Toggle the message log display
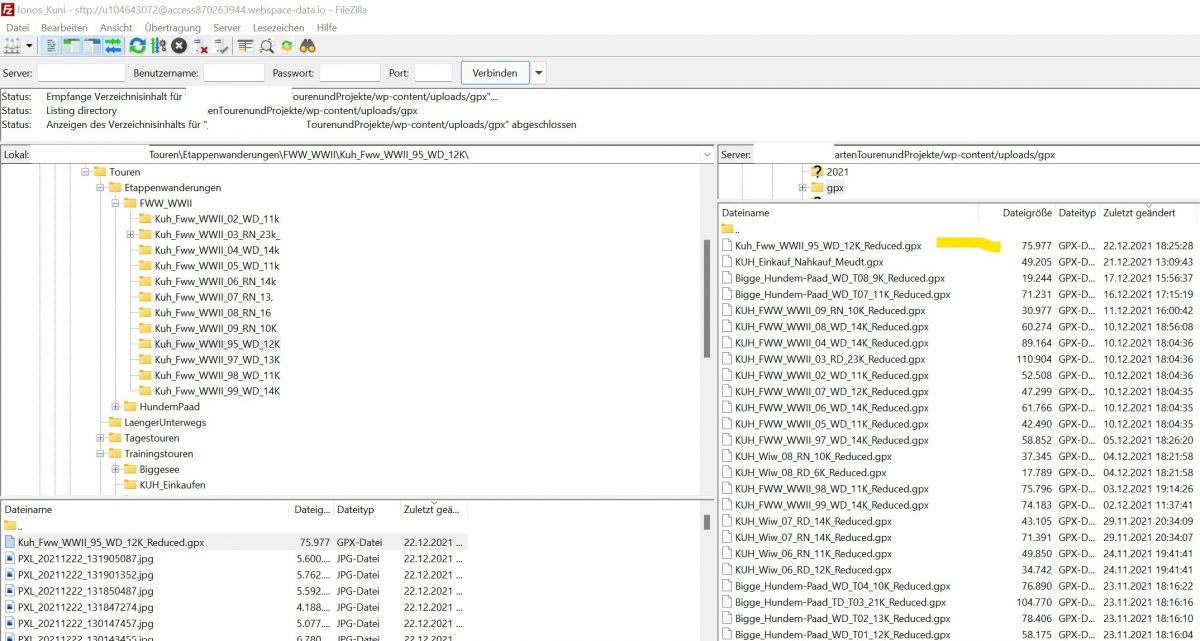1200x641 pixels. tap(52, 46)
